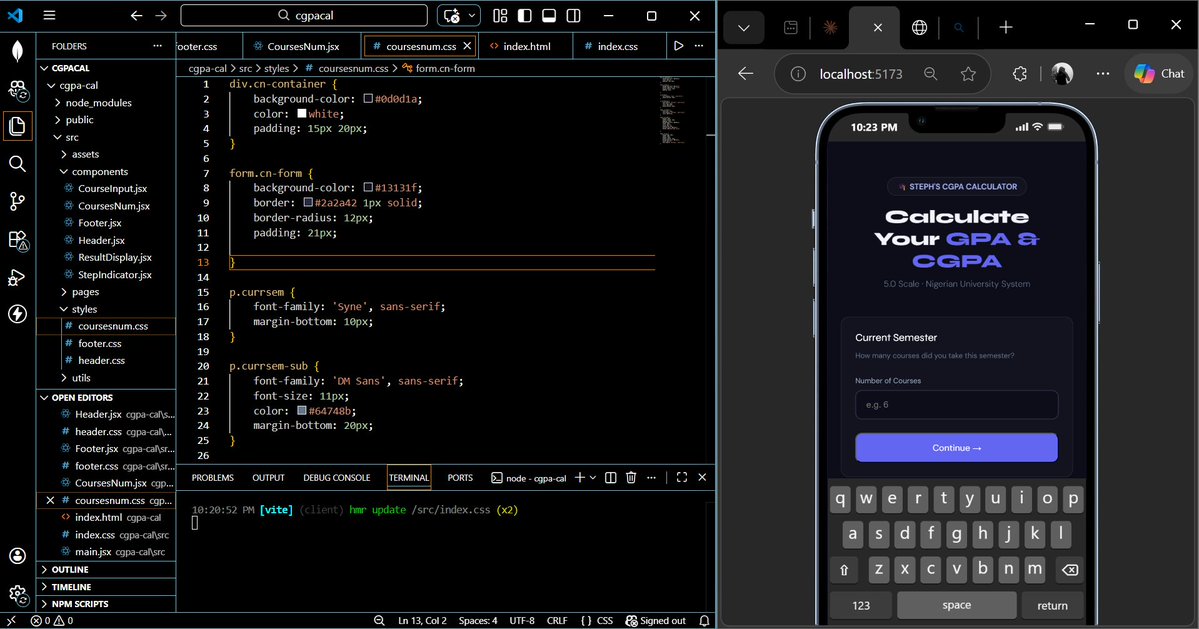Viewport: 1199px width, 629px height.
Task: Open the PORTS panel tab
Action: coord(460,478)
